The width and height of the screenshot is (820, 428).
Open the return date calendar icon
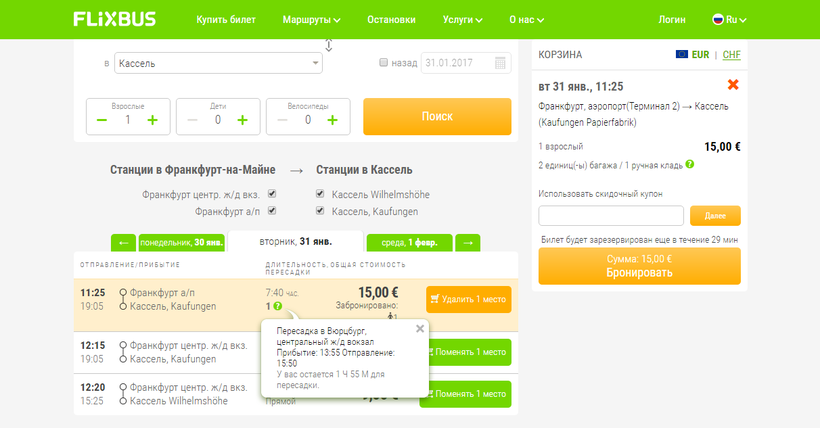[x=501, y=63]
